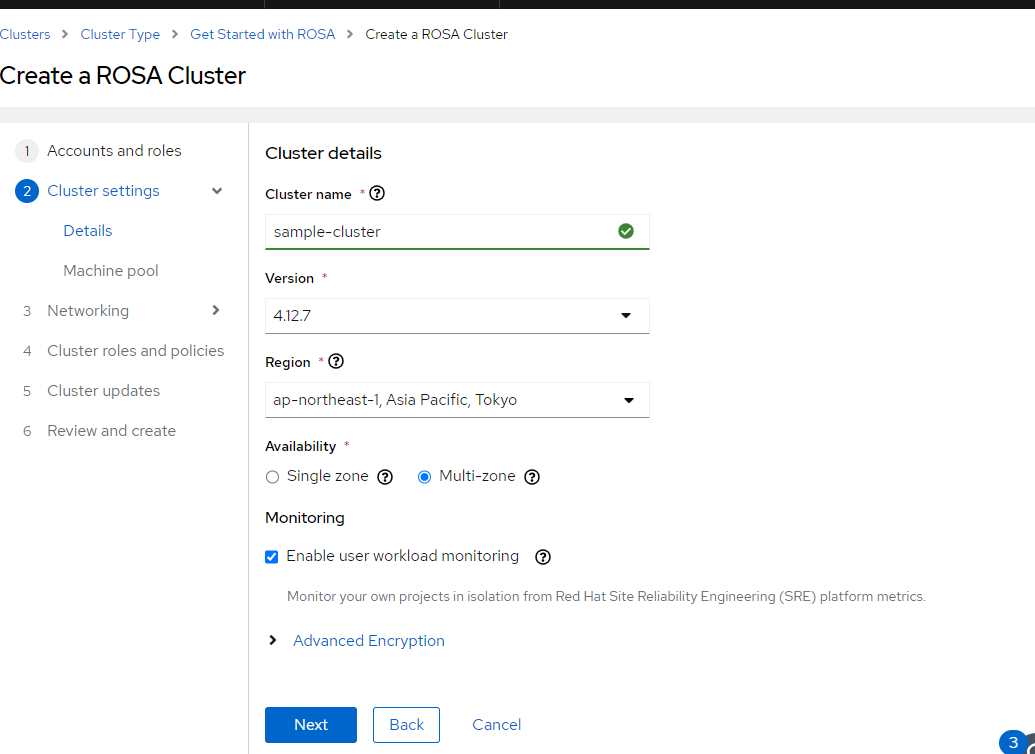Select Machine pool sub-step
The image size is (1035, 754).
coord(111,271)
